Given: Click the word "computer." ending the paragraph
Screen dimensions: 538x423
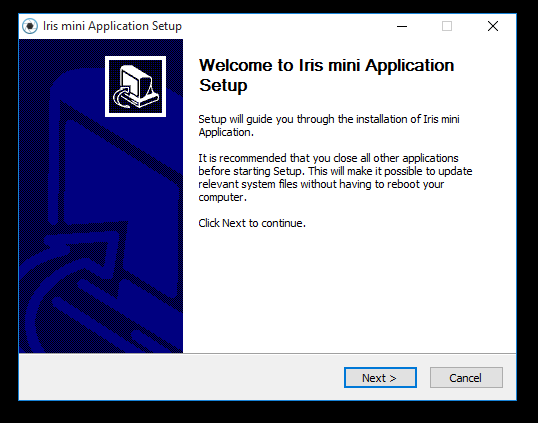Looking at the screenshot, I should point(222,197).
